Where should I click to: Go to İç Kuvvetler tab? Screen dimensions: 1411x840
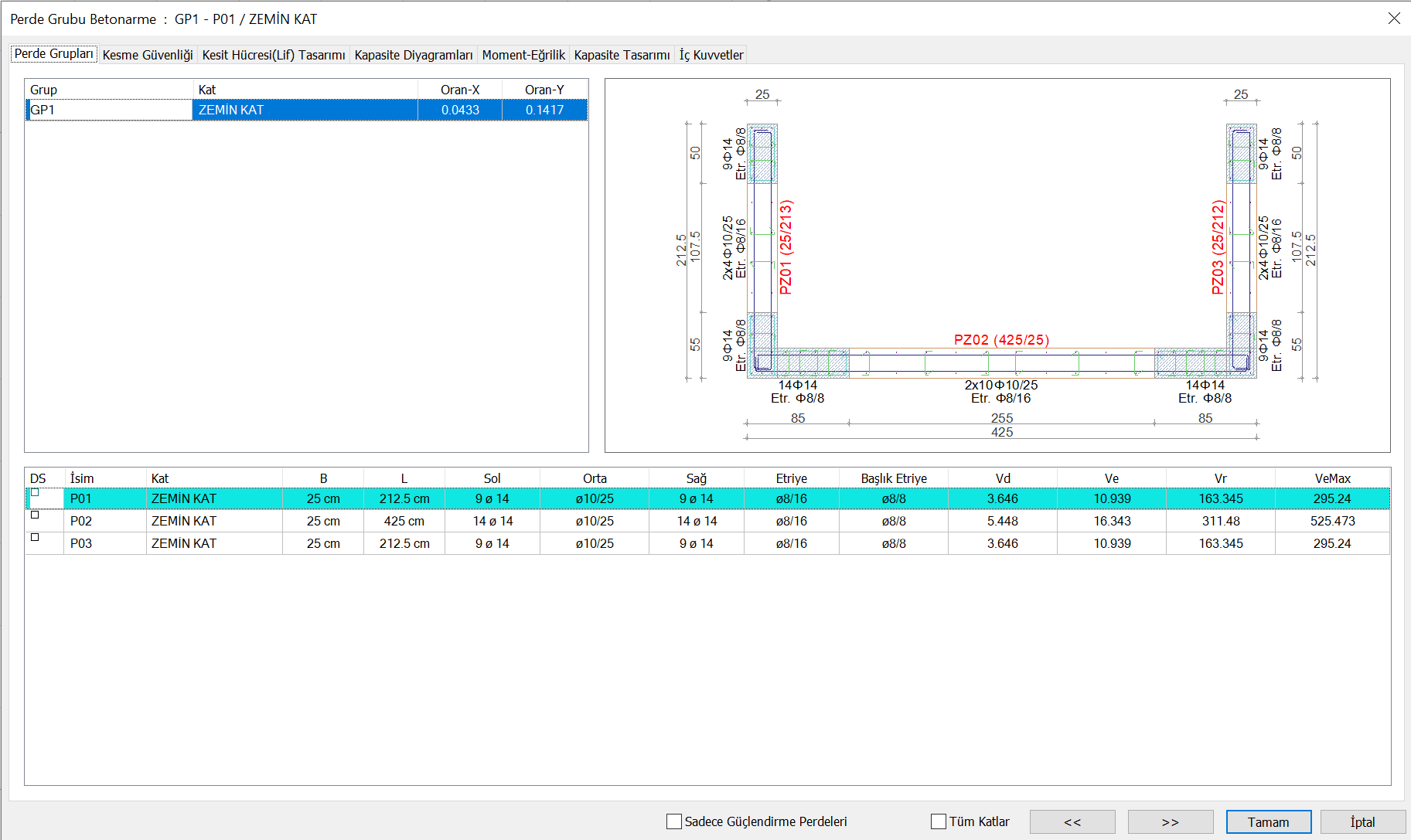(x=711, y=55)
